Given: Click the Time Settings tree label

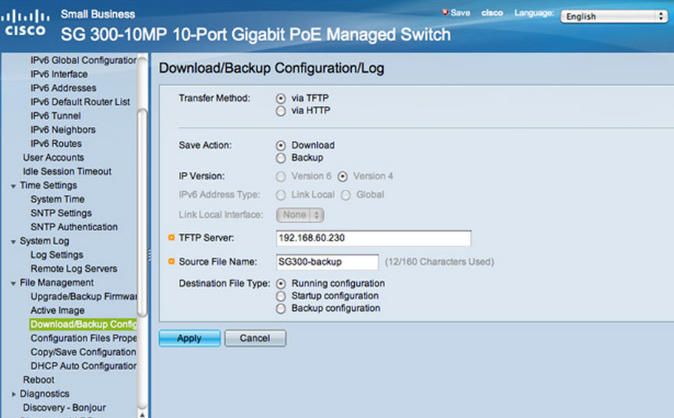Looking at the screenshot, I should 48,185.
